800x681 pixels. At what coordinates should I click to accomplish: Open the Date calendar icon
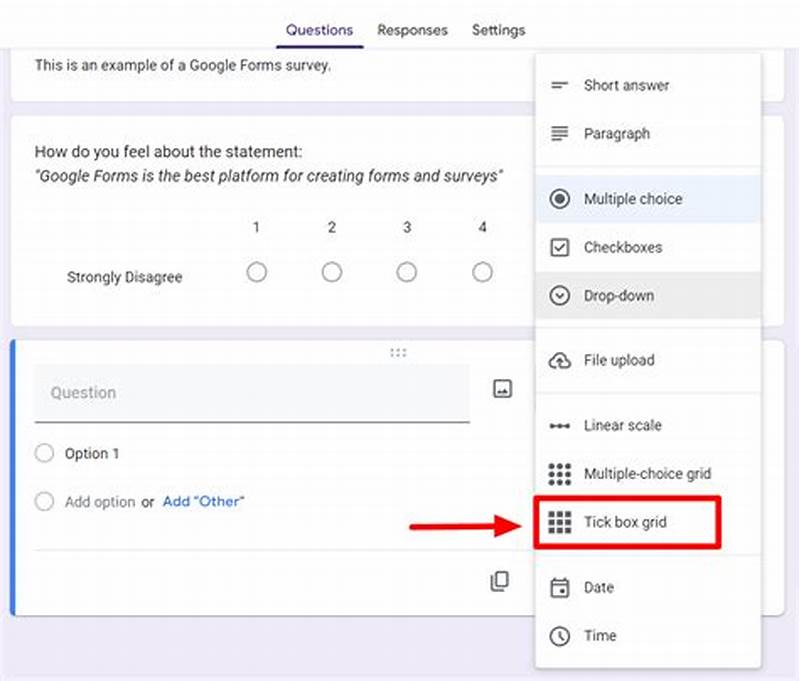pyautogui.click(x=560, y=588)
